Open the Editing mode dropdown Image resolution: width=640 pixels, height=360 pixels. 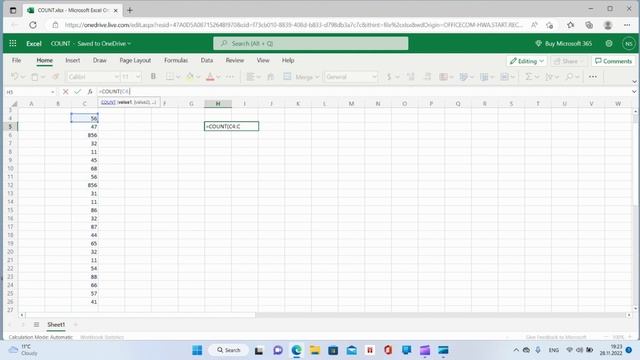[526, 61]
